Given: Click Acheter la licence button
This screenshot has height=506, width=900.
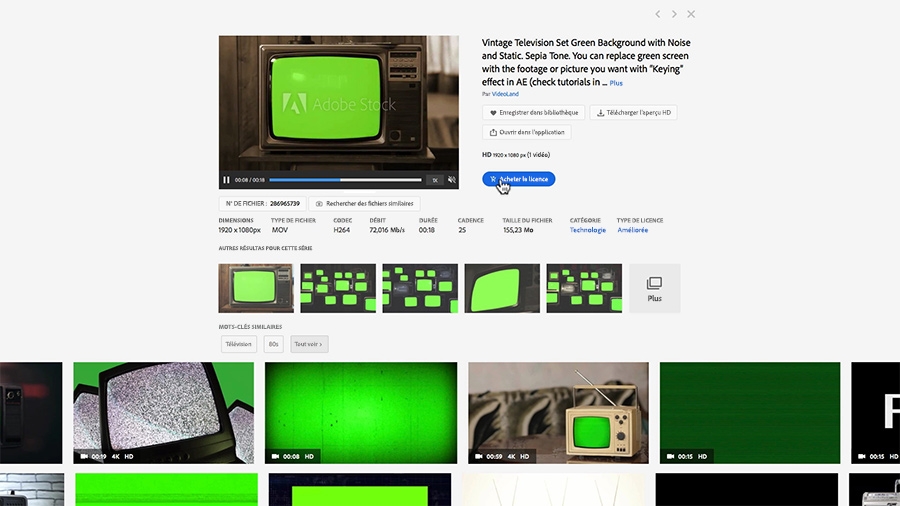Looking at the screenshot, I should tap(518, 179).
